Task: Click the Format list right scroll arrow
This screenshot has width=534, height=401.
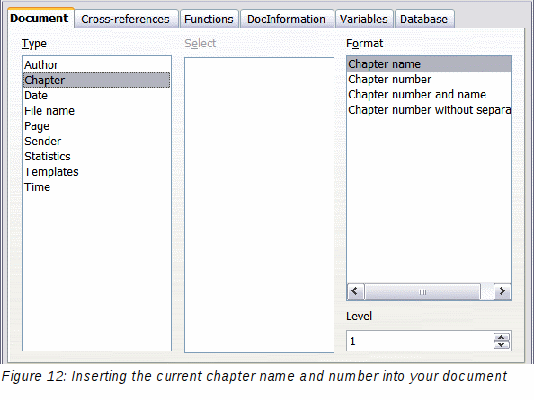Action: coord(502,291)
